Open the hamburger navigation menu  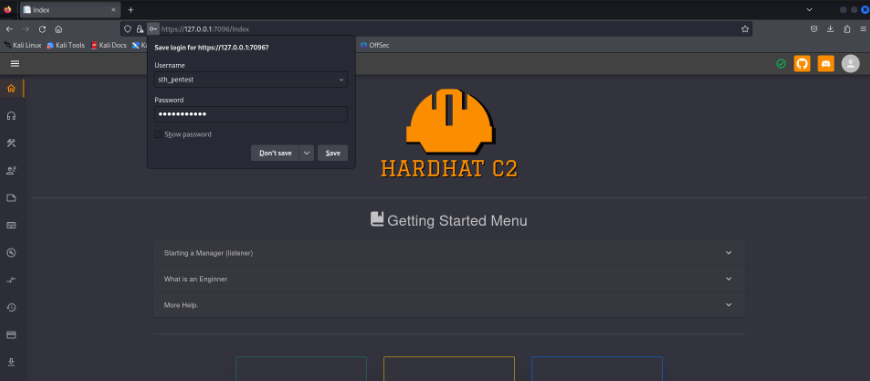(15, 64)
